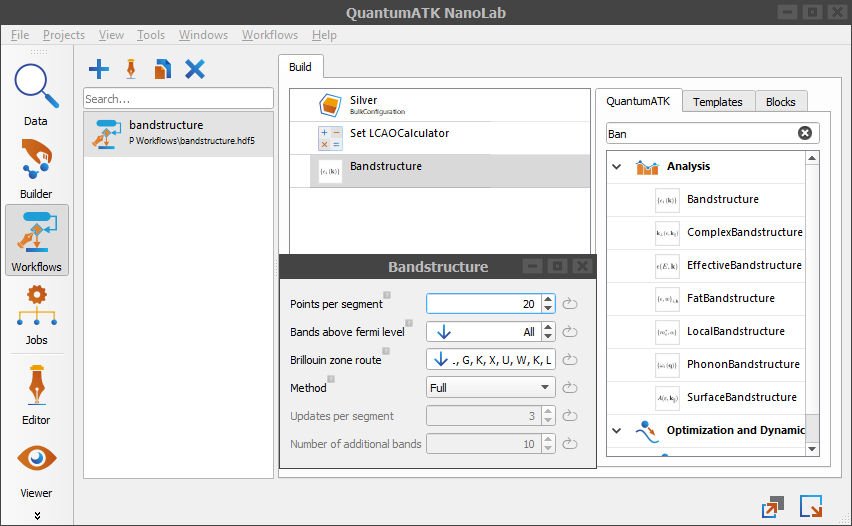The image size is (852, 526).
Task: Click the pop-out window icon at bottom right
Action: 773,507
